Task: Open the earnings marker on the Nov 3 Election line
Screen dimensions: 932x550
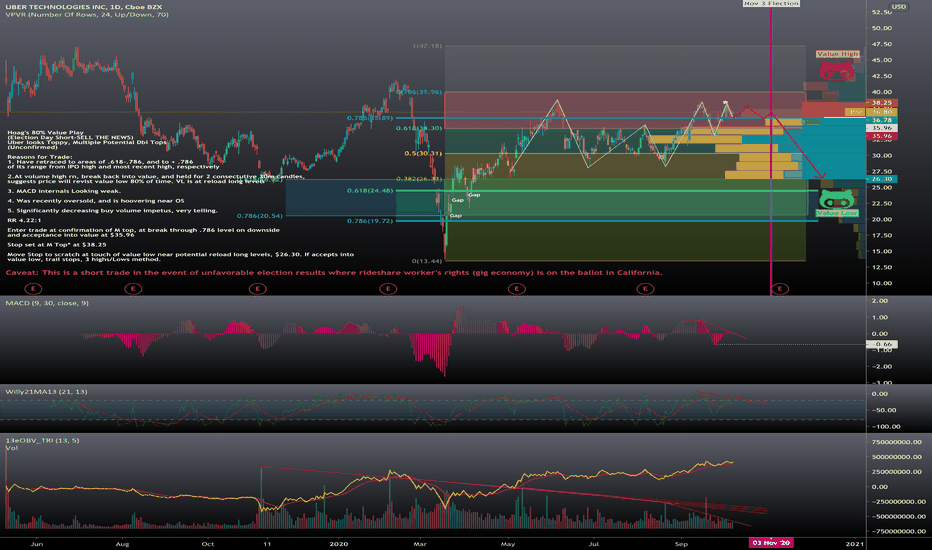Action: click(x=779, y=289)
